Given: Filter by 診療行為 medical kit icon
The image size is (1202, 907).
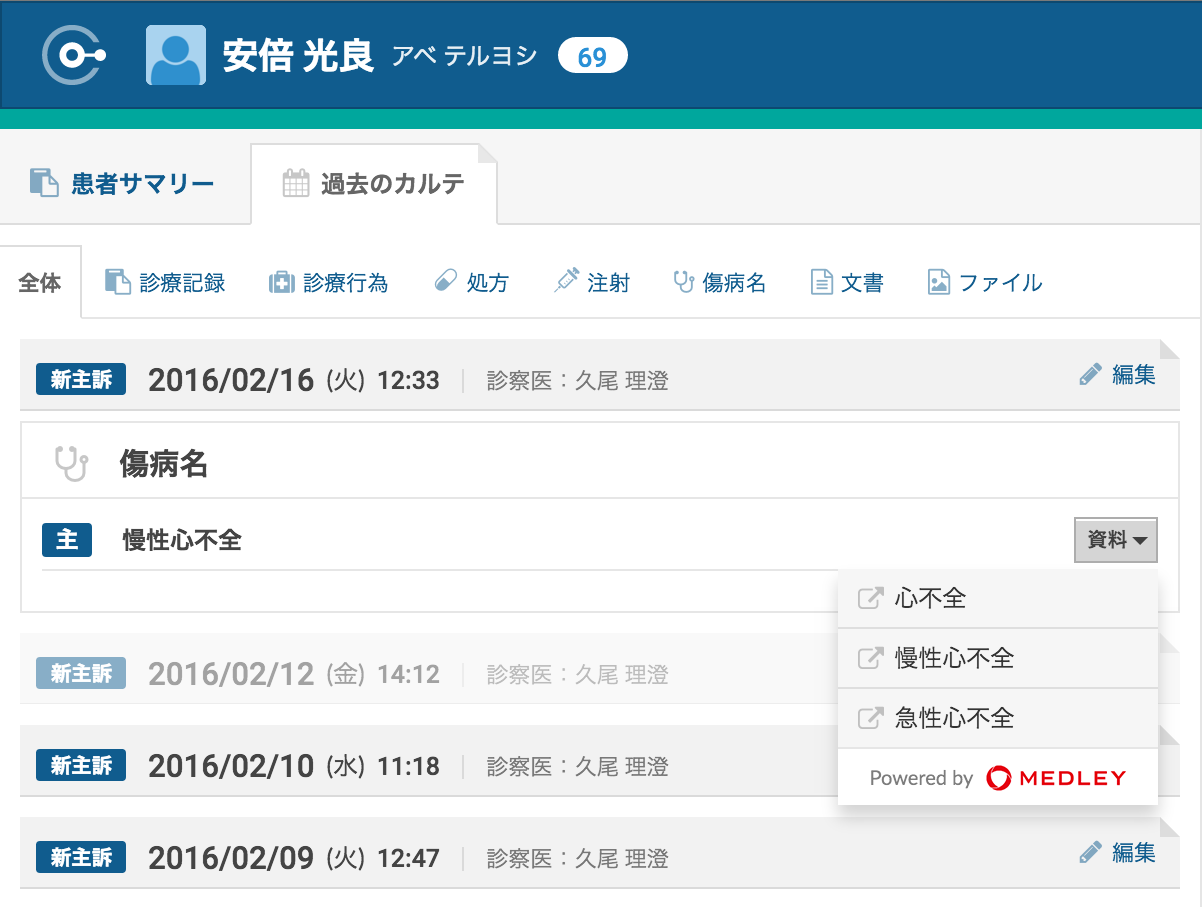Looking at the screenshot, I should (282, 283).
